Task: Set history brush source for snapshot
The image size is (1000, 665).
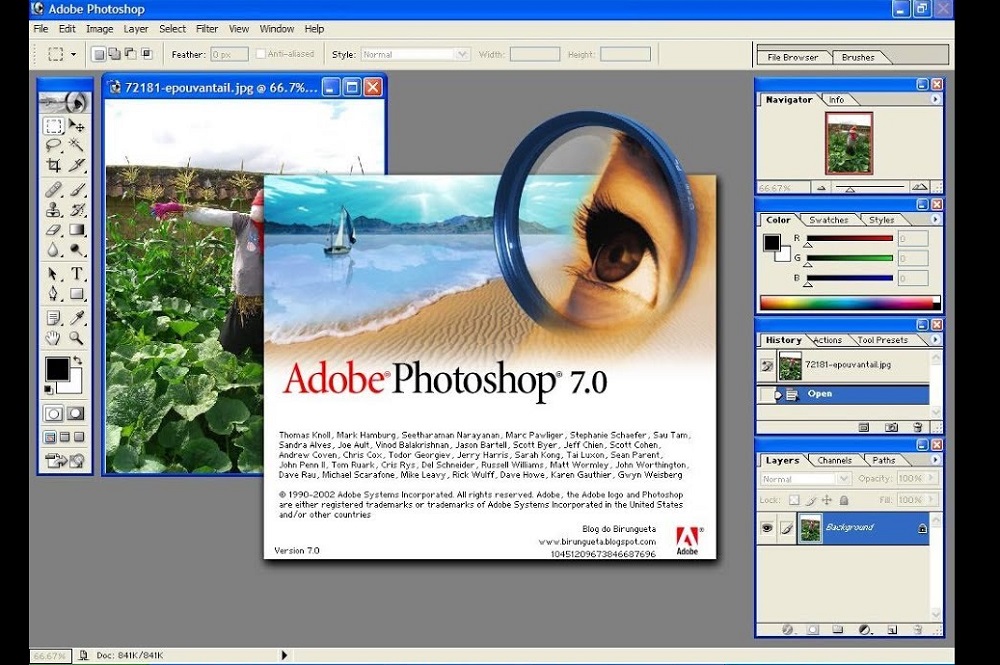Action: (767, 366)
